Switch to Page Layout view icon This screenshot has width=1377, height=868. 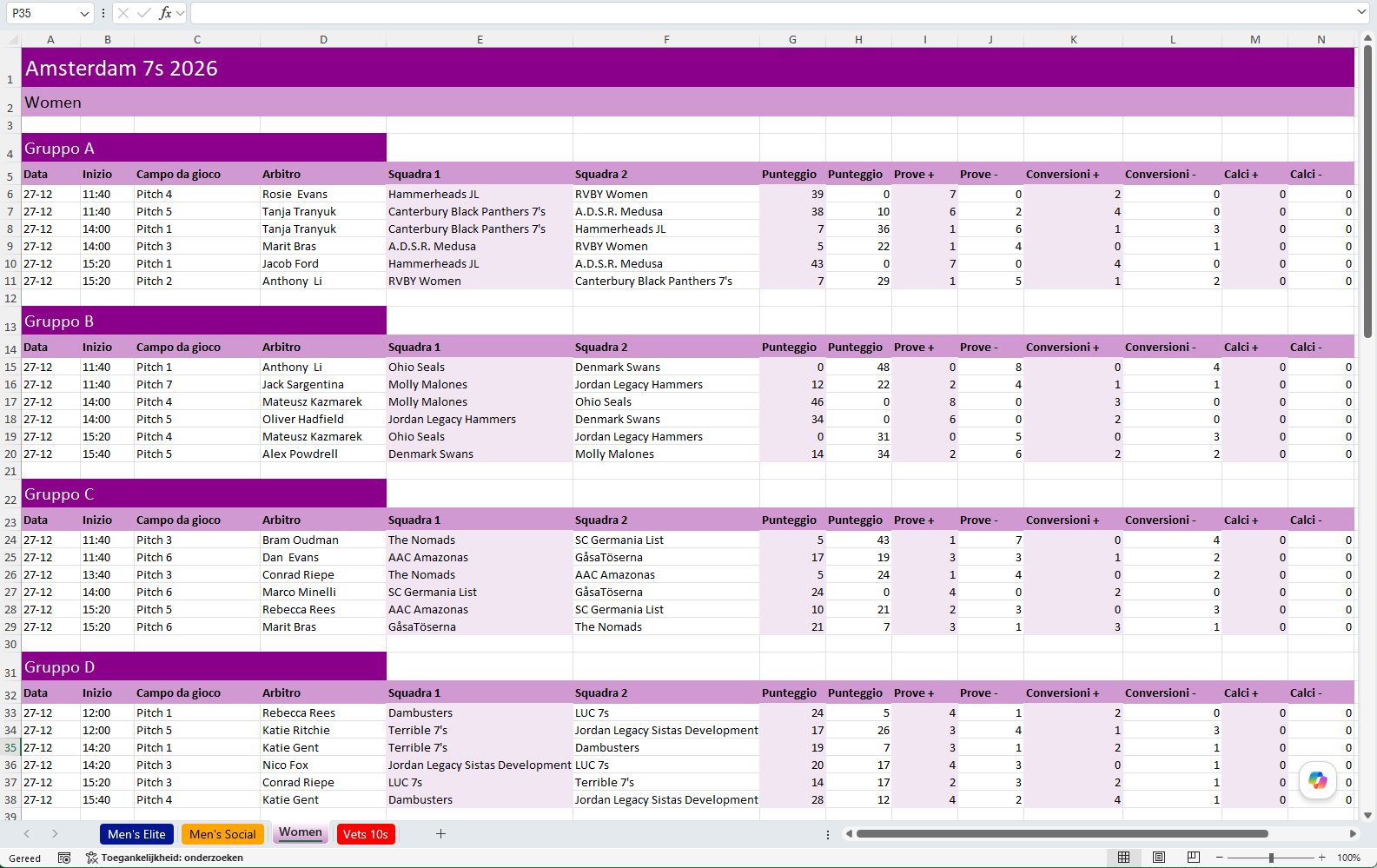[x=1158, y=858]
